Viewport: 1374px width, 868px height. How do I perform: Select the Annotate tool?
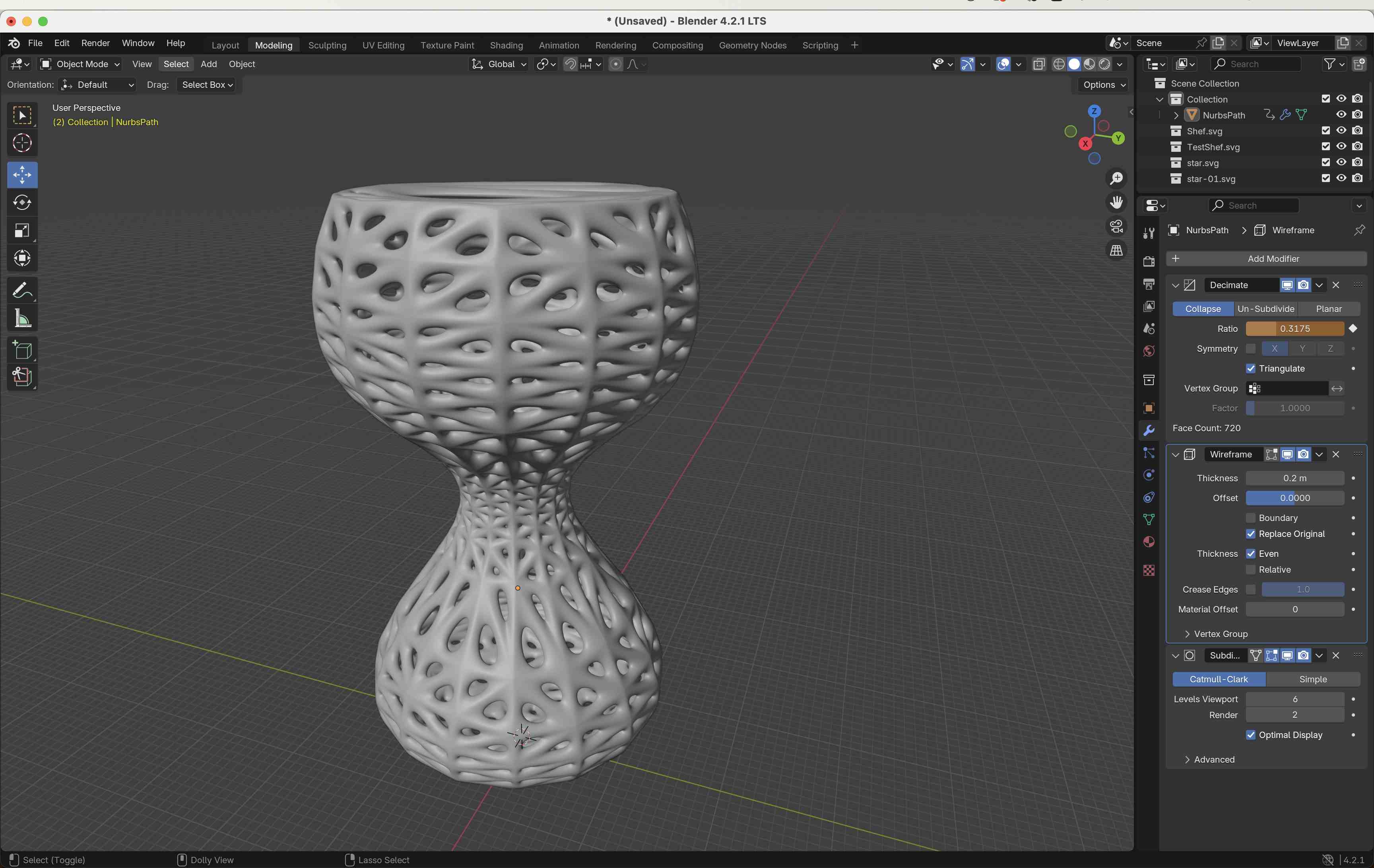(x=22, y=291)
